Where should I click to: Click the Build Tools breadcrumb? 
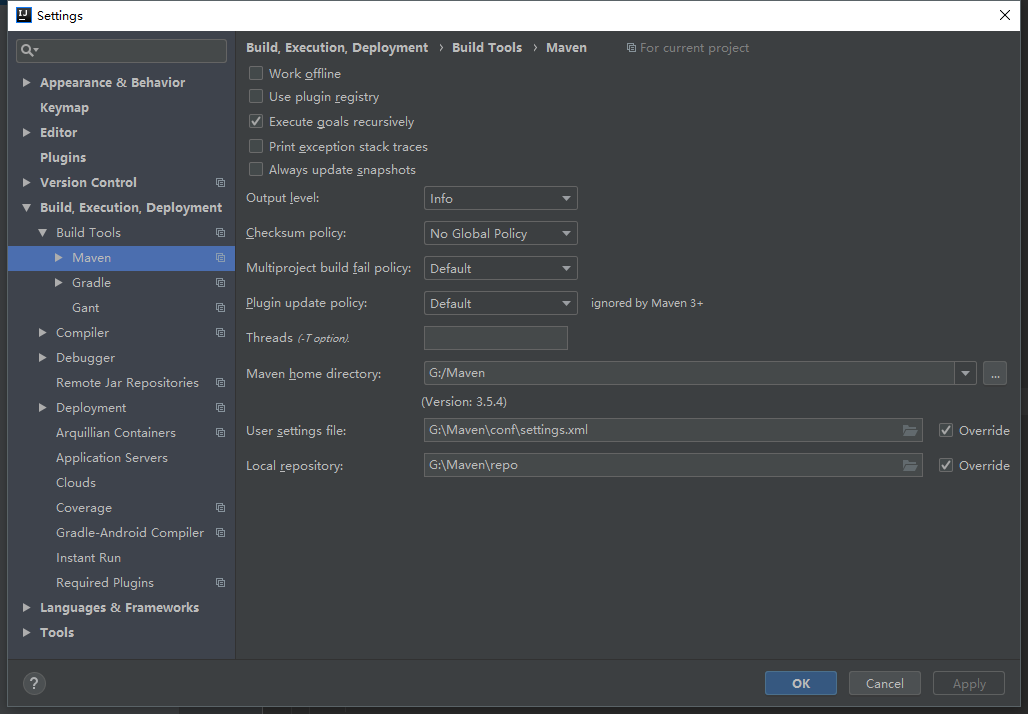pos(487,47)
